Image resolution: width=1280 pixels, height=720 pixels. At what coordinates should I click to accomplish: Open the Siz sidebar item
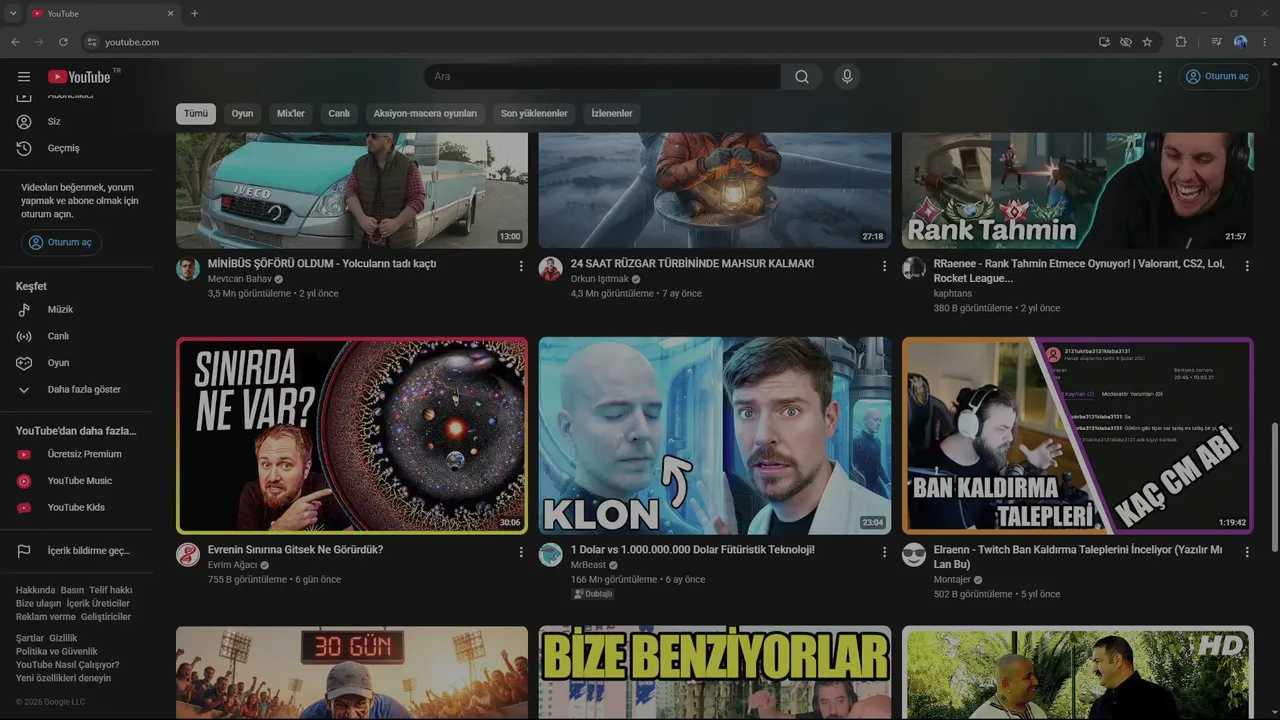click(x=77, y=121)
